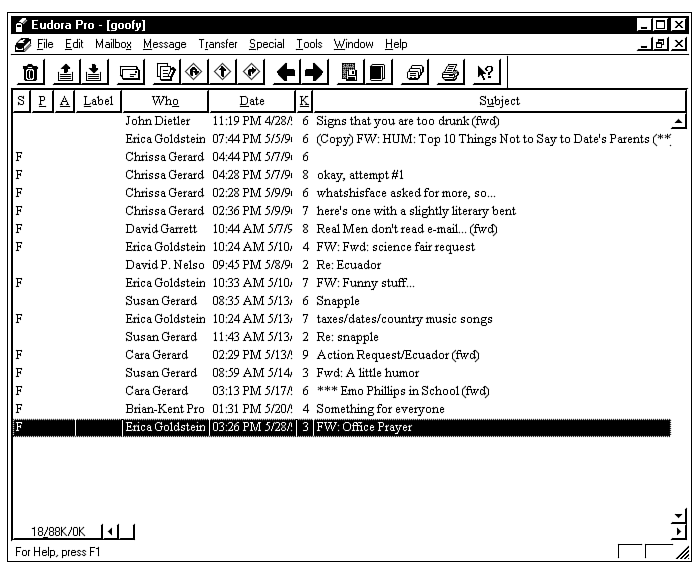The image size is (699, 577).
Task: Open the Mailbox menu
Action: (113, 44)
